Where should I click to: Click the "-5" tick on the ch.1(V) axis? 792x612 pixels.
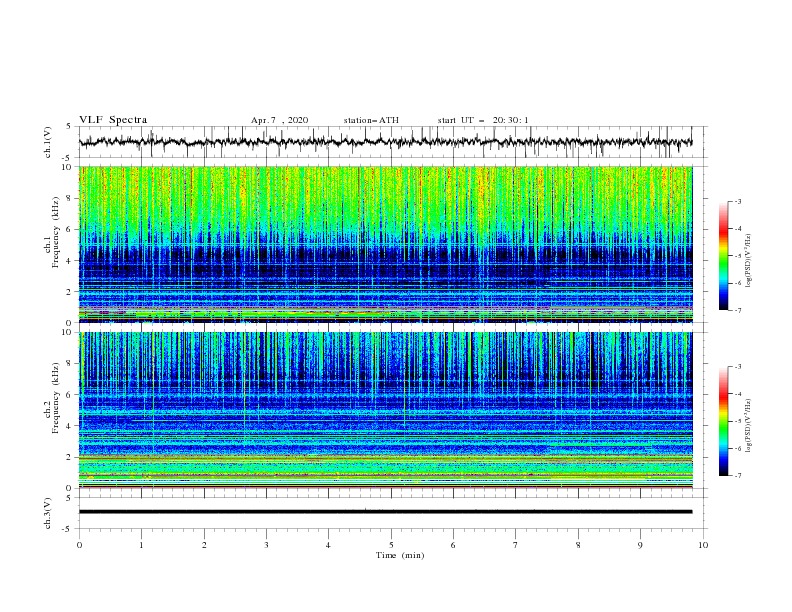click(68, 158)
